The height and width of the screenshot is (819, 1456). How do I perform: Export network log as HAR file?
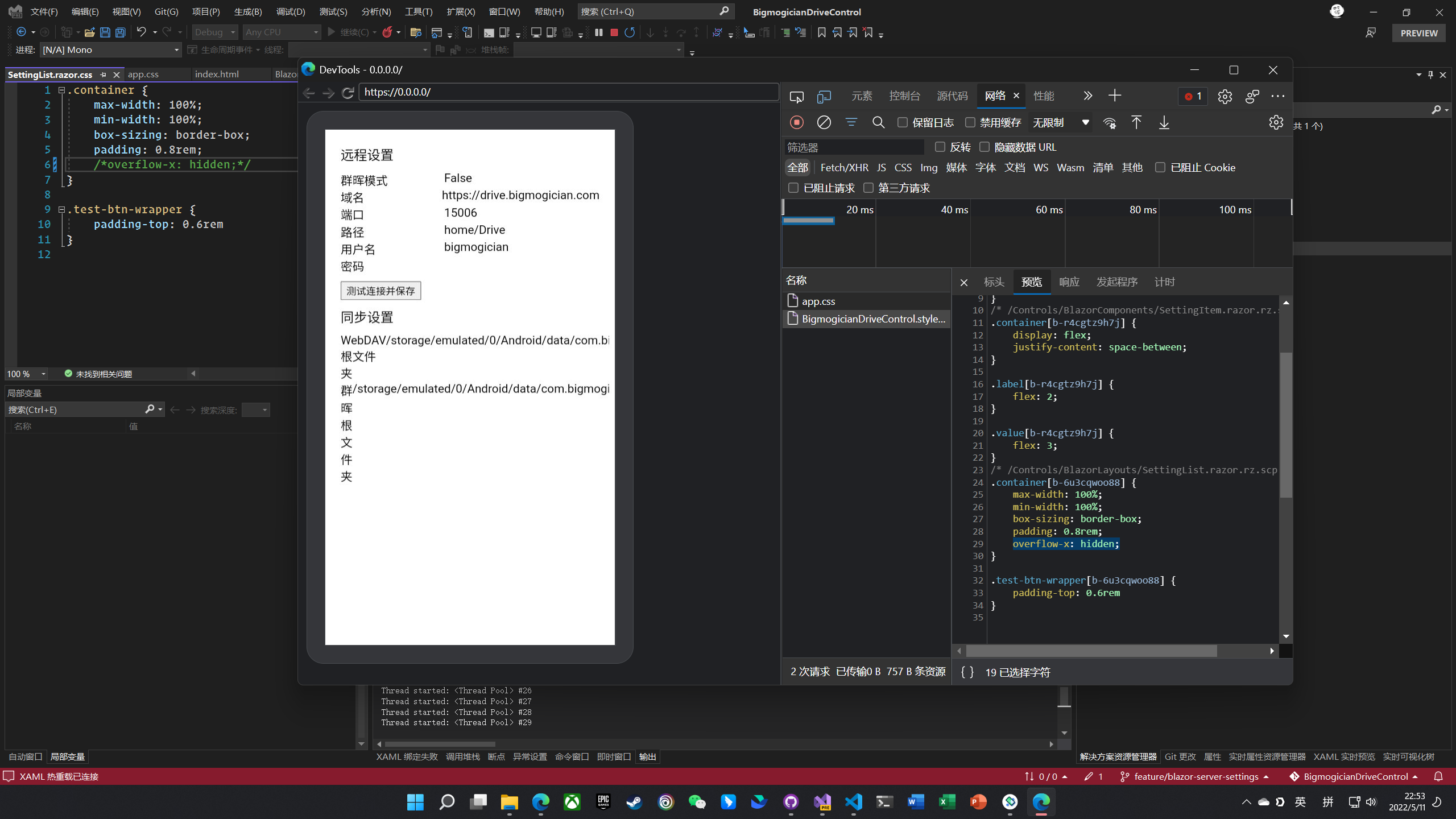point(1164,123)
